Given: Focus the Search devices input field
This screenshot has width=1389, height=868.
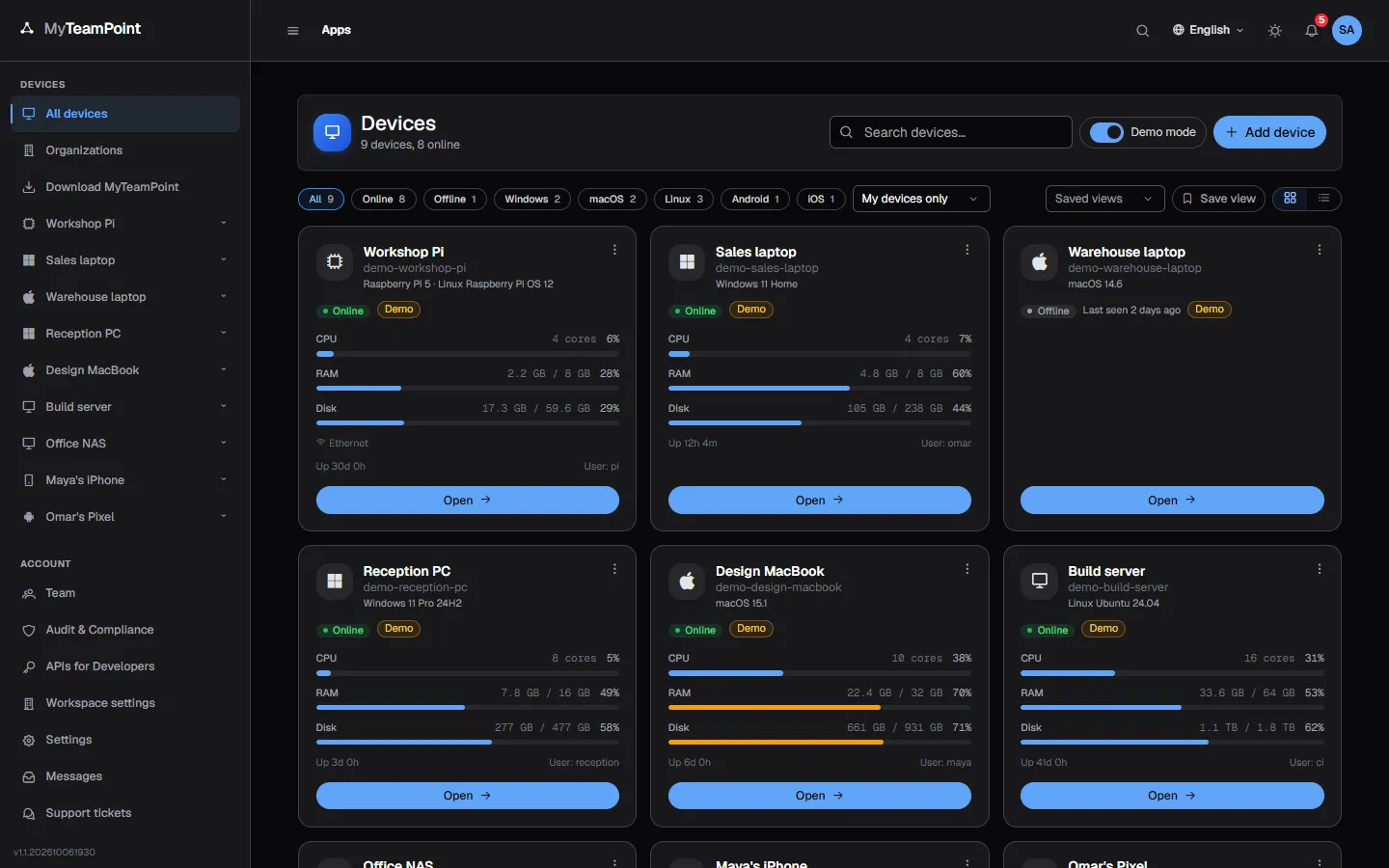Looking at the screenshot, I should point(951,132).
